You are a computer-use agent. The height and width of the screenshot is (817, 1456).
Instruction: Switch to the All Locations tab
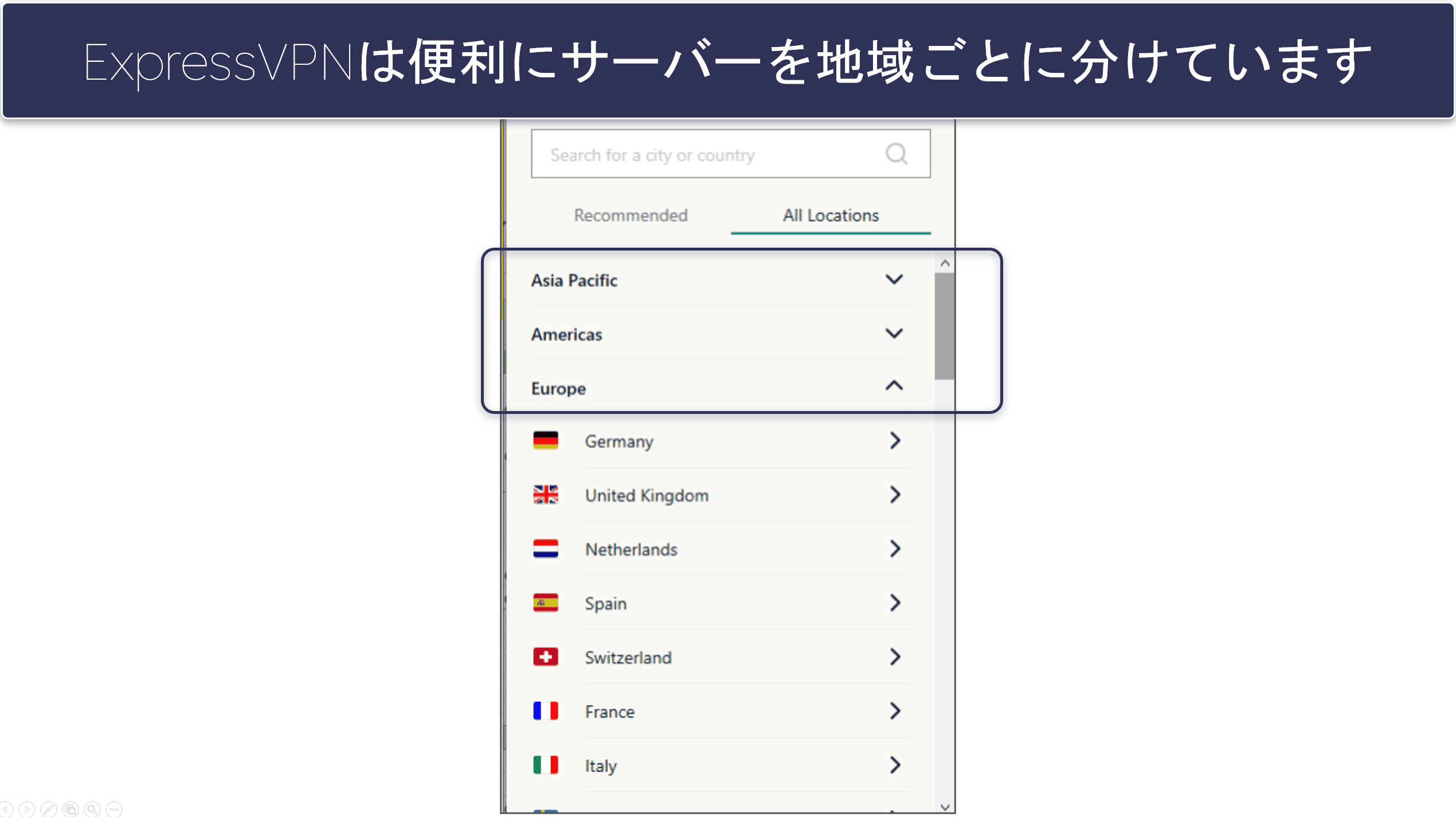[x=831, y=216]
